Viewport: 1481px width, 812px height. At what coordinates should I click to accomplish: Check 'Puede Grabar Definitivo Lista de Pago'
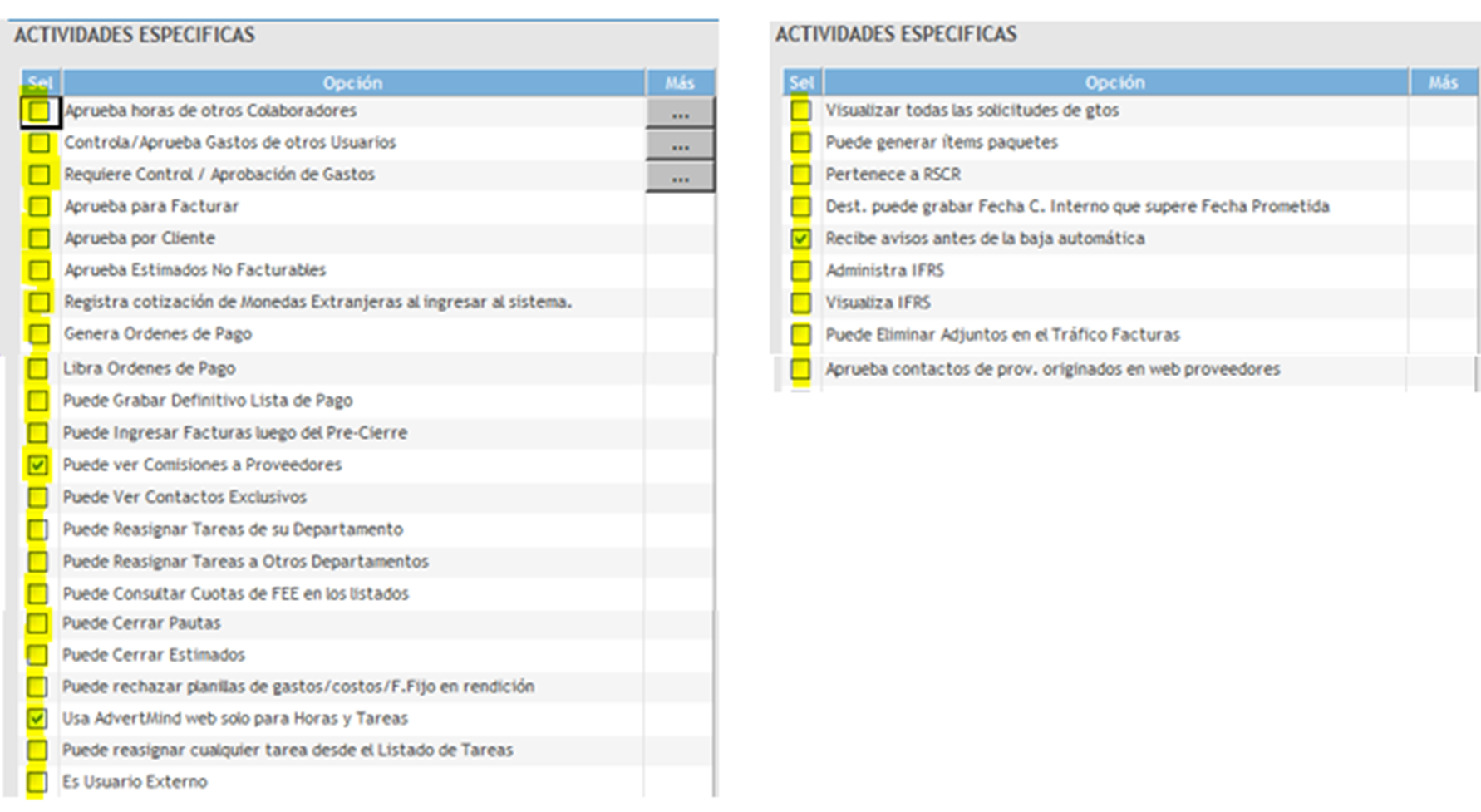pyautogui.click(x=37, y=401)
